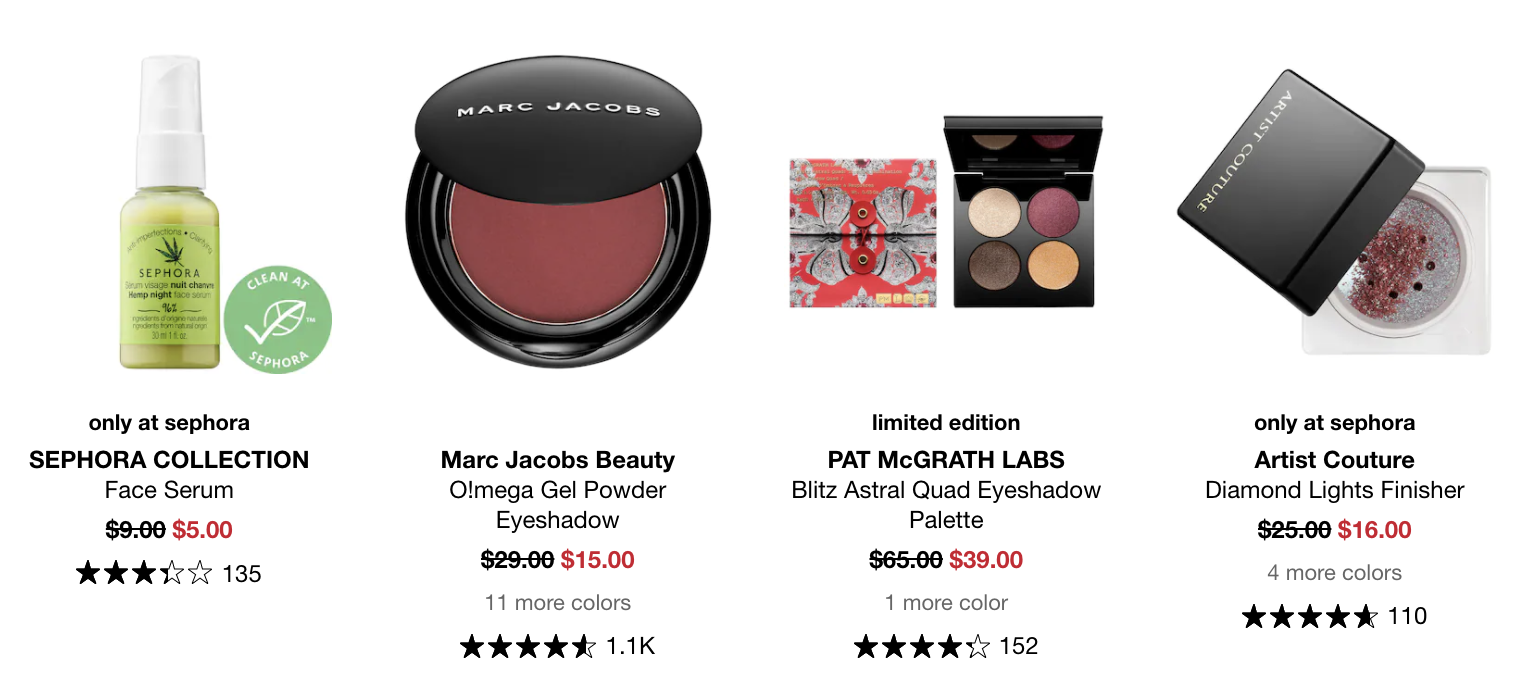Click the O!mega Eyeshadow star rating

[x=528, y=647]
